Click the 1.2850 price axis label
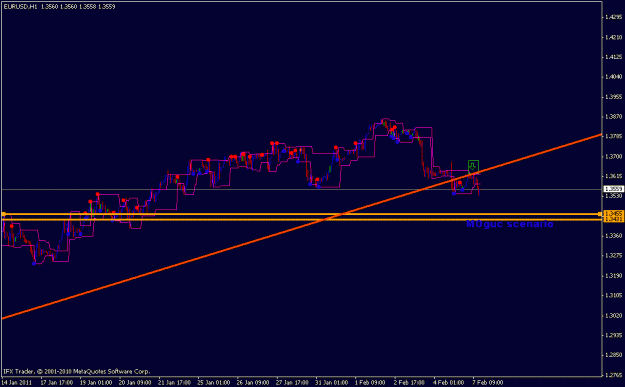625x387 pixels. [613, 355]
